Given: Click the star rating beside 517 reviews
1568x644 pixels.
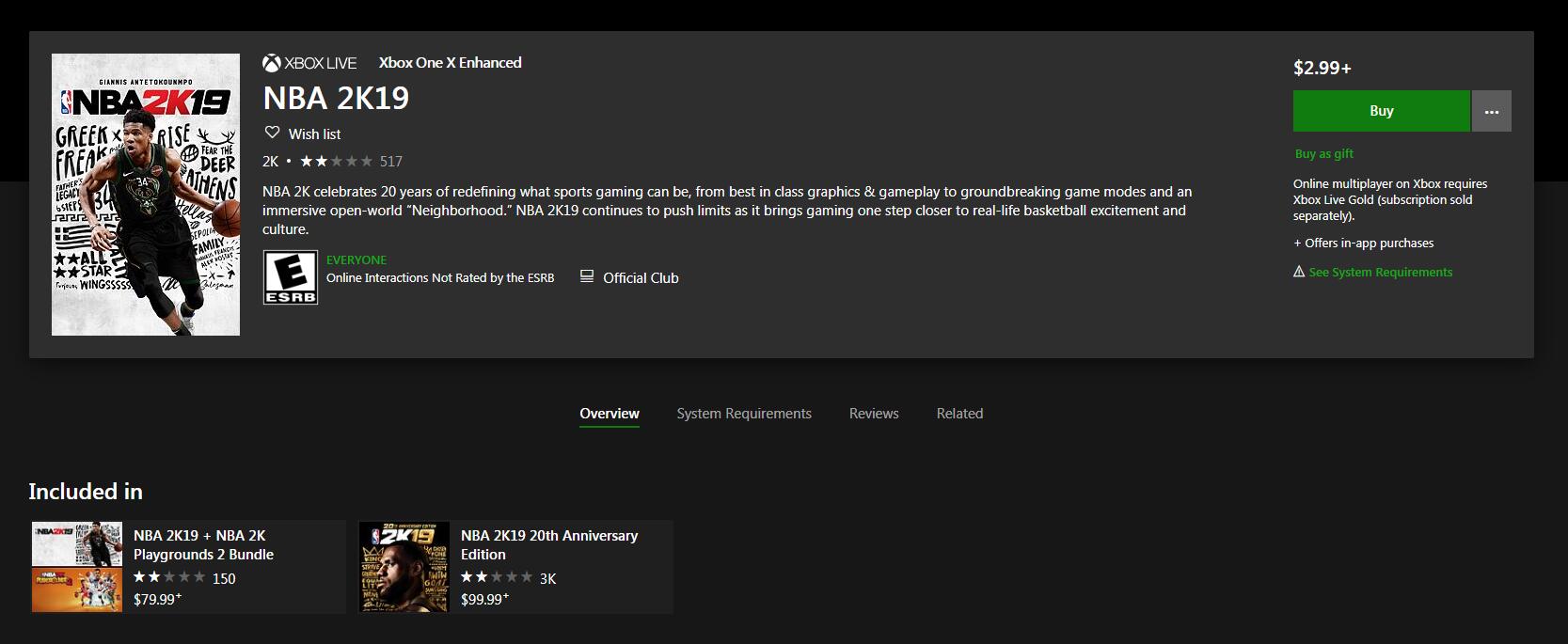Looking at the screenshot, I should [336, 162].
